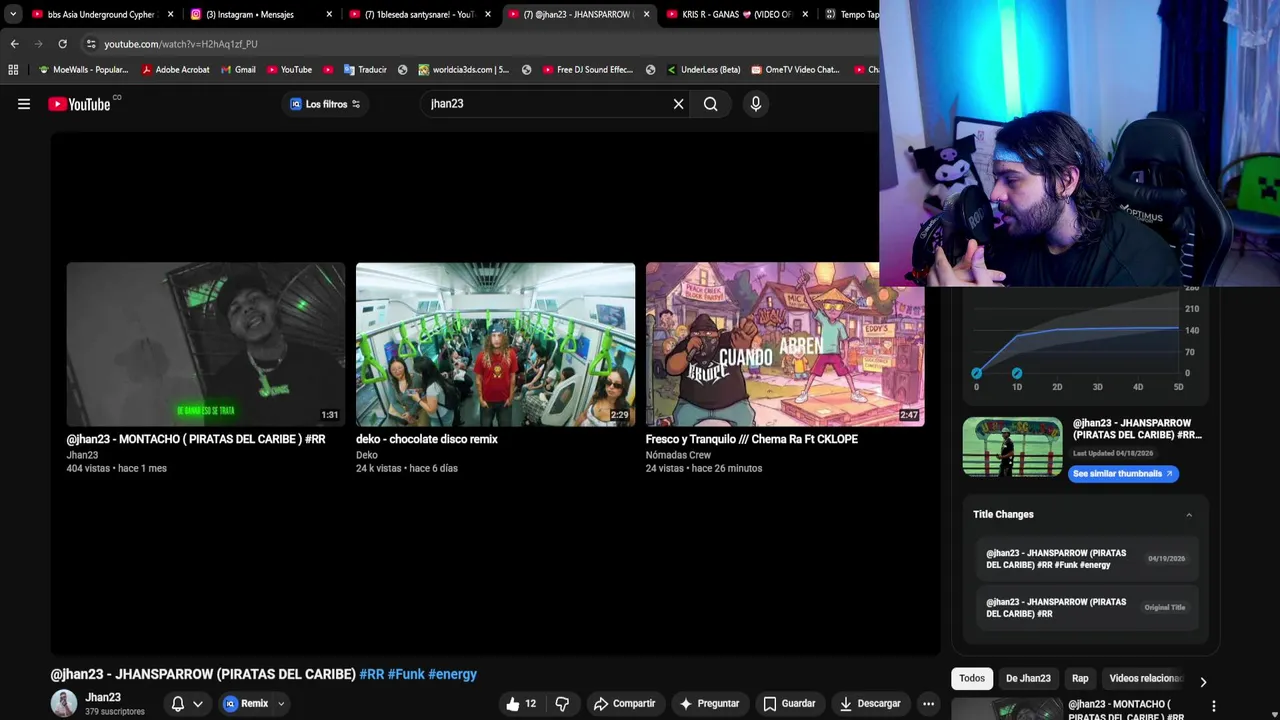Viewport: 1280px width, 720px height.
Task: Go back with the browser back arrow
Action: tap(14, 44)
